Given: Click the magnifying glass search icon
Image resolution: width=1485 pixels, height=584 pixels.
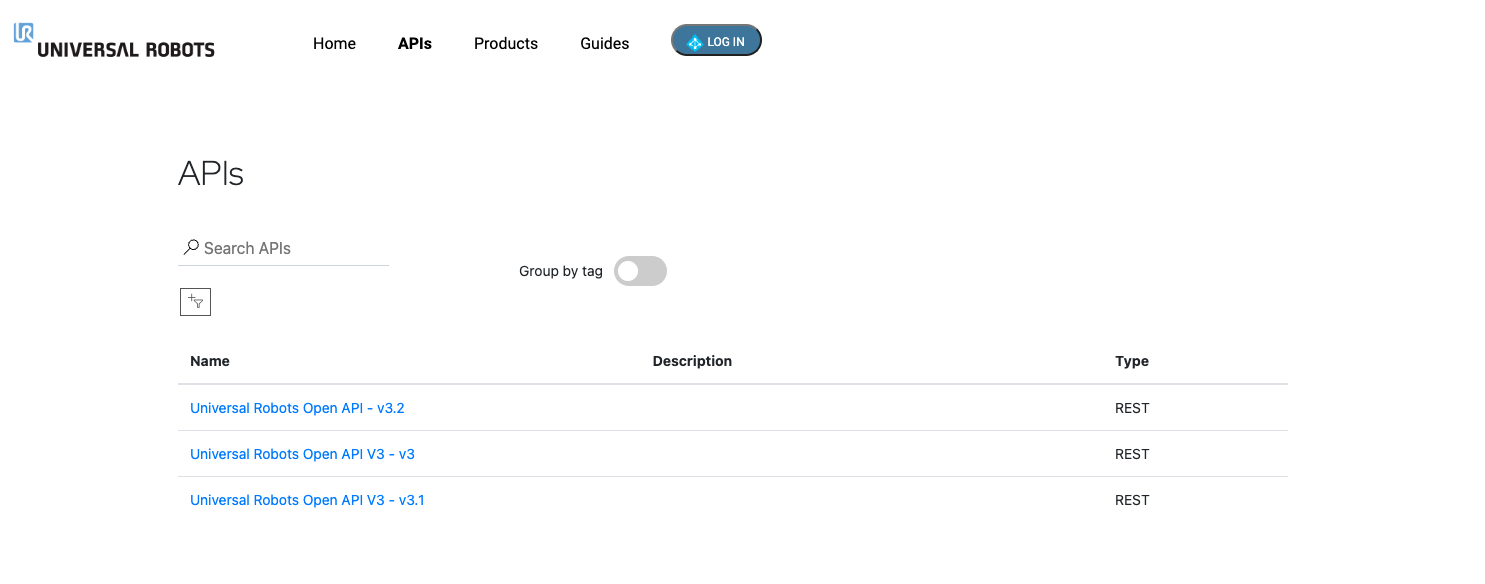Looking at the screenshot, I should (191, 246).
